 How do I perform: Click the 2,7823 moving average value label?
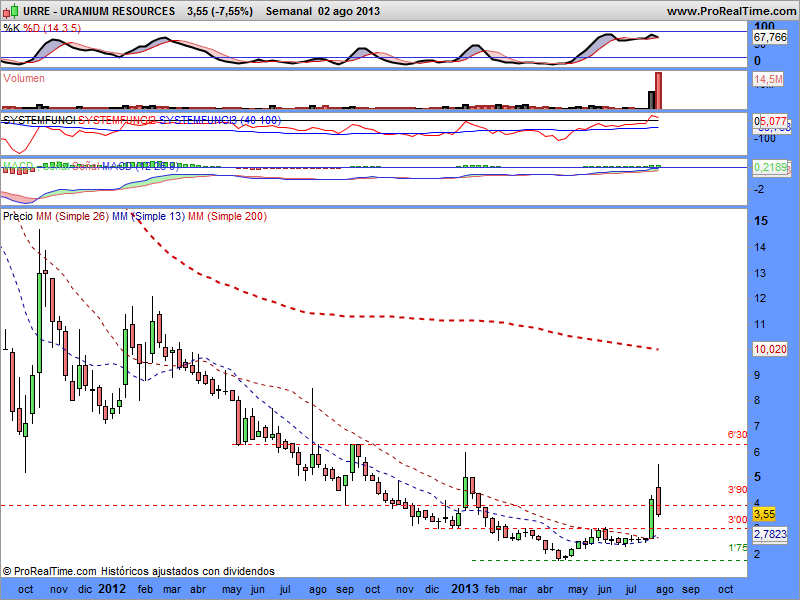click(x=770, y=534)
